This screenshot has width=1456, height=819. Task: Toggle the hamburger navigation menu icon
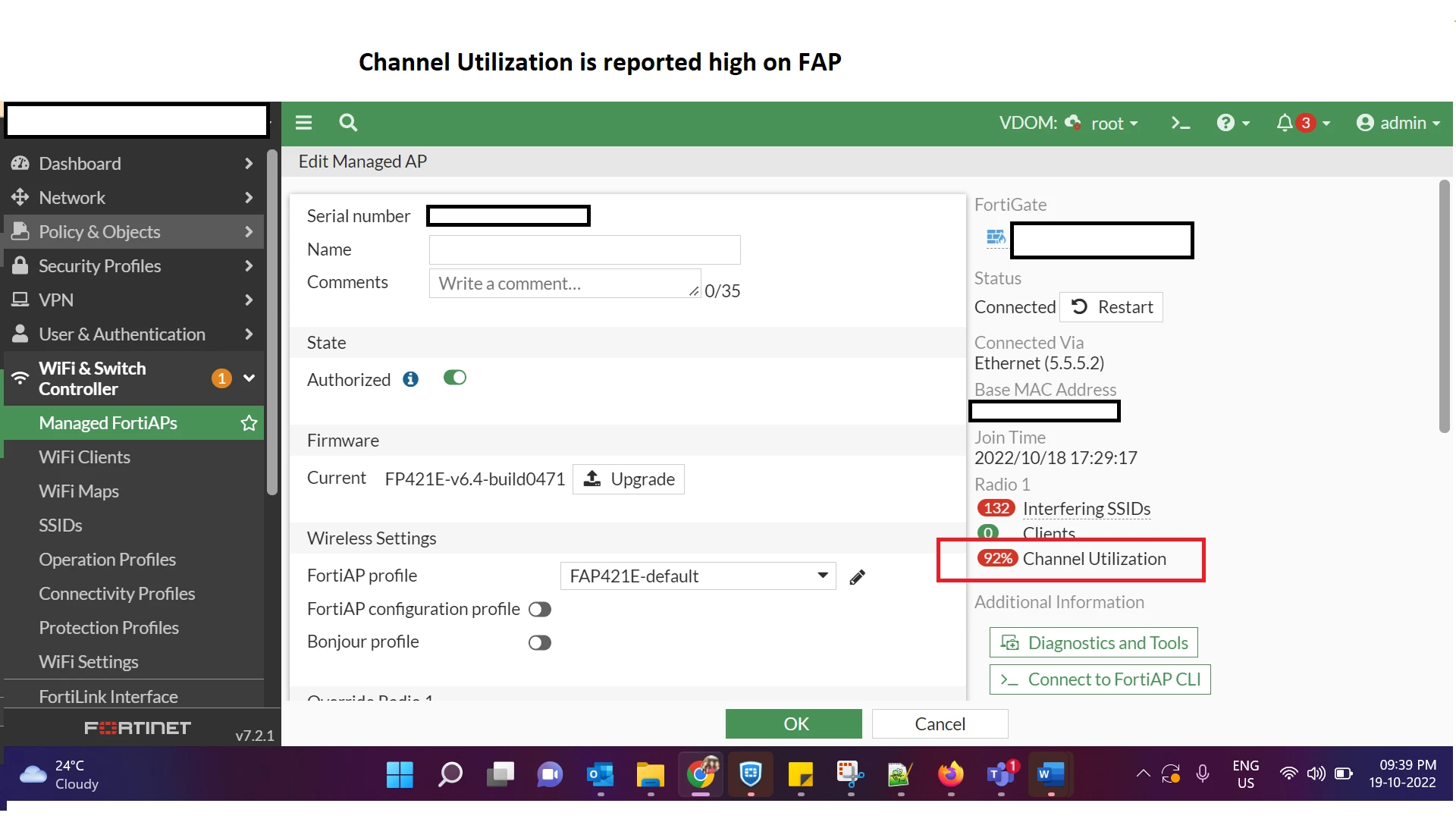[x=303, y=123]
